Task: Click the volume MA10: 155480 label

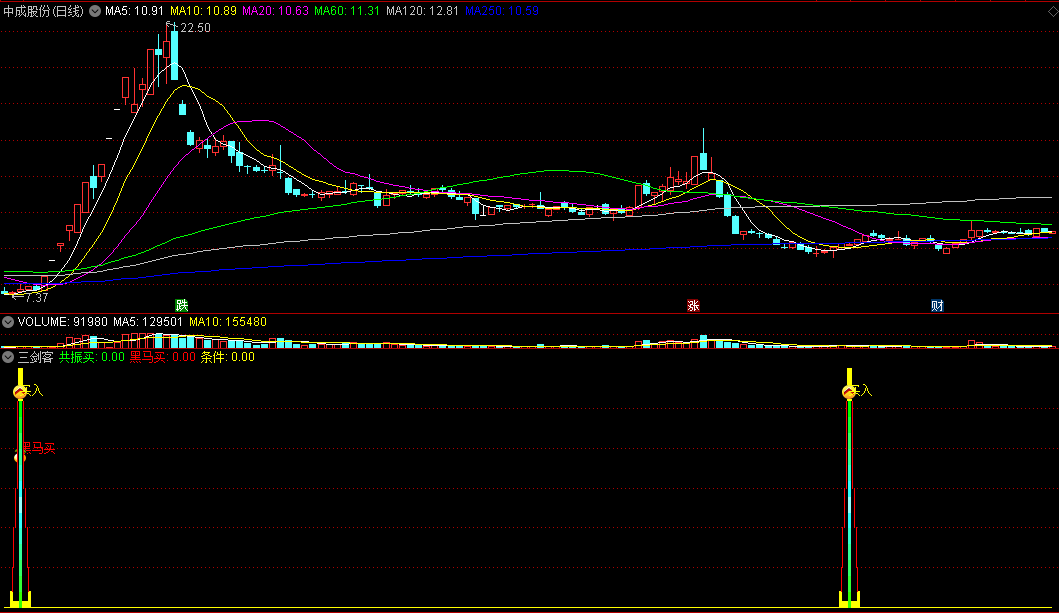Action: coord(228,322)
